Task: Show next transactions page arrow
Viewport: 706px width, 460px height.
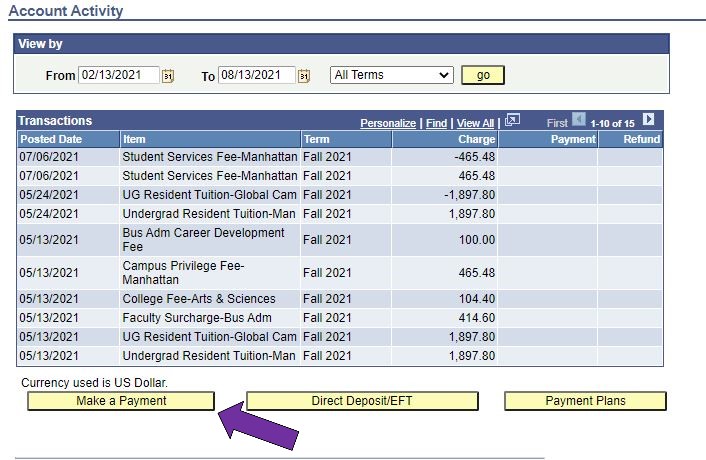Action: (x=648, y=119)
